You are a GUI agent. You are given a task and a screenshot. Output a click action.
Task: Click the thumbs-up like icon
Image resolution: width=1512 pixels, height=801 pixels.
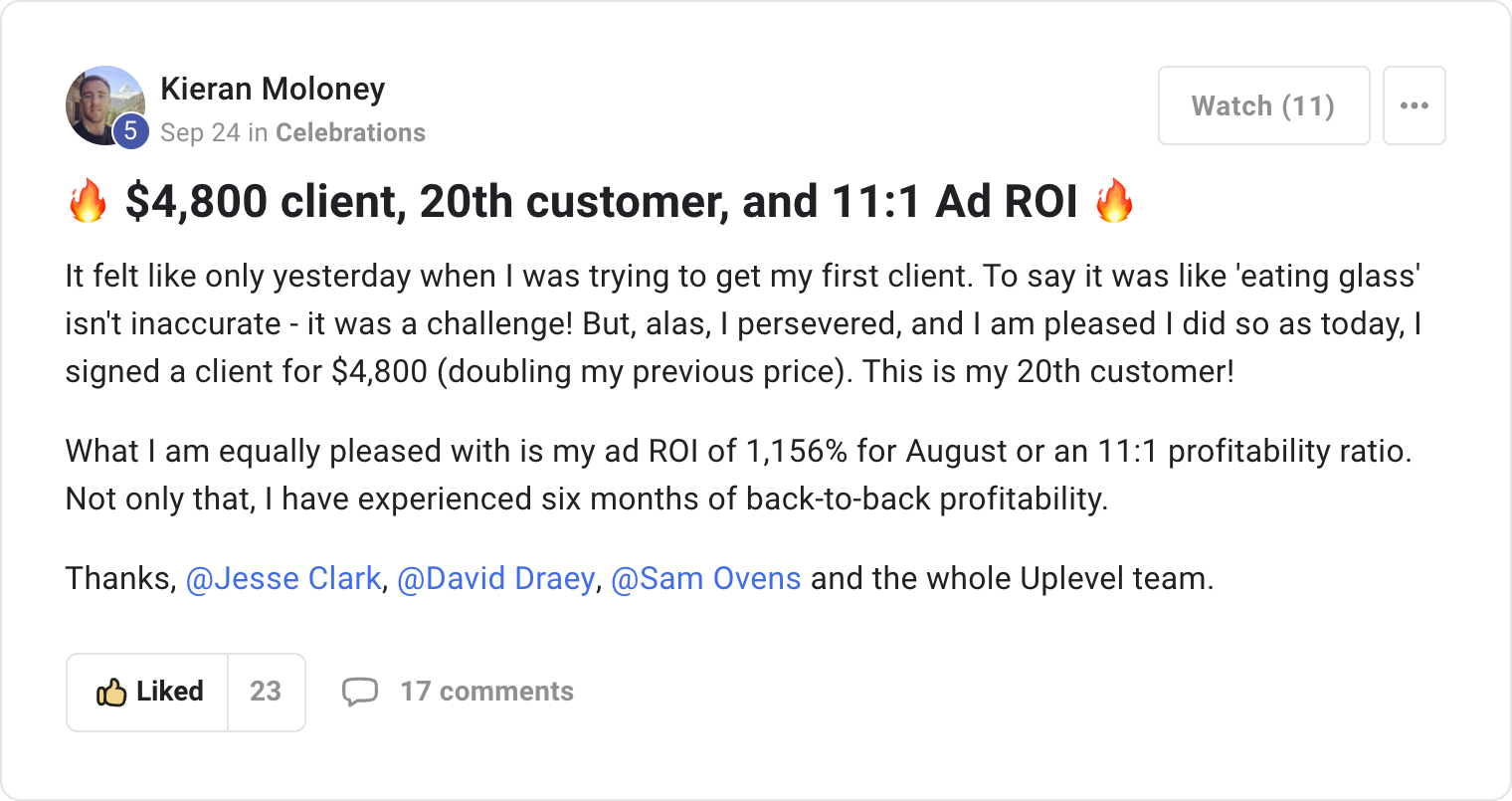point(110,692)
